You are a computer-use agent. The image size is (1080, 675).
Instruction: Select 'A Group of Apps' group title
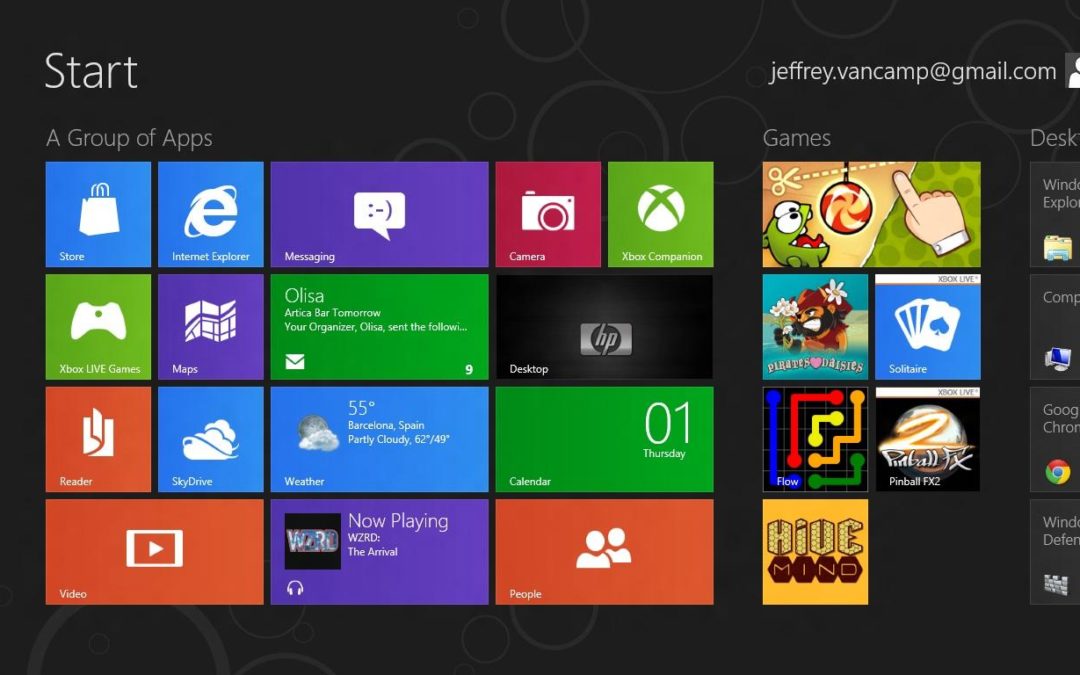[129, 138]
